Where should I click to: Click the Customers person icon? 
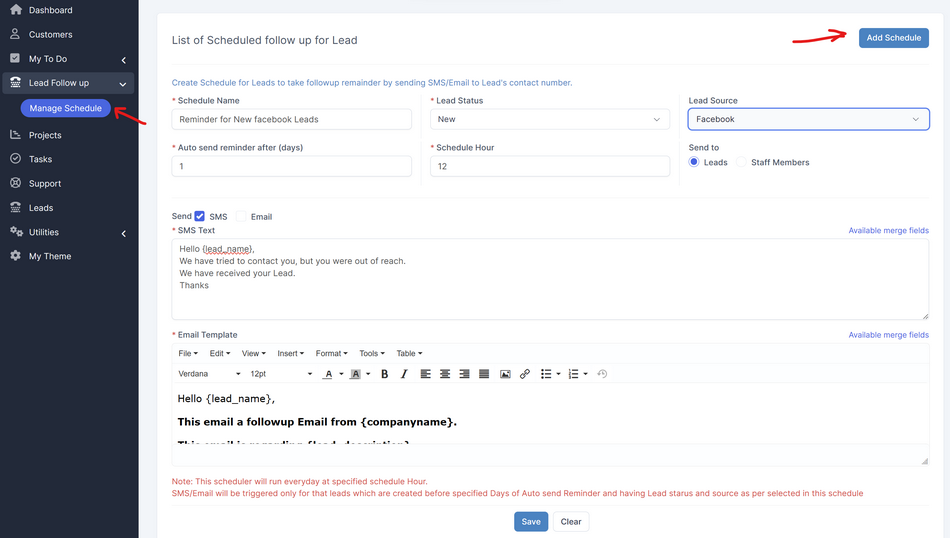pos(15,34)
